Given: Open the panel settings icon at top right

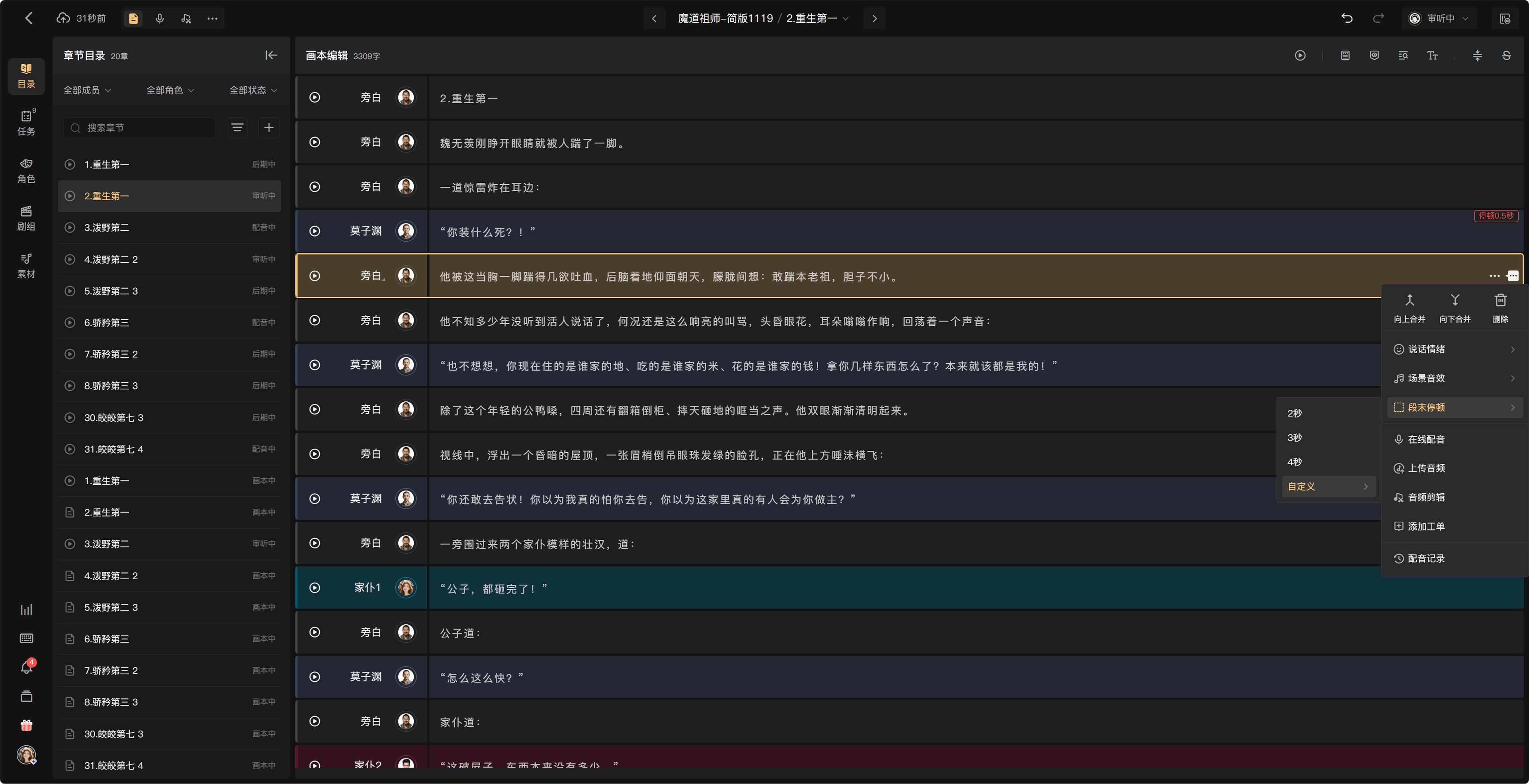Looking at the screenshot, I should pyautogui.click(x=1505, y=18).
